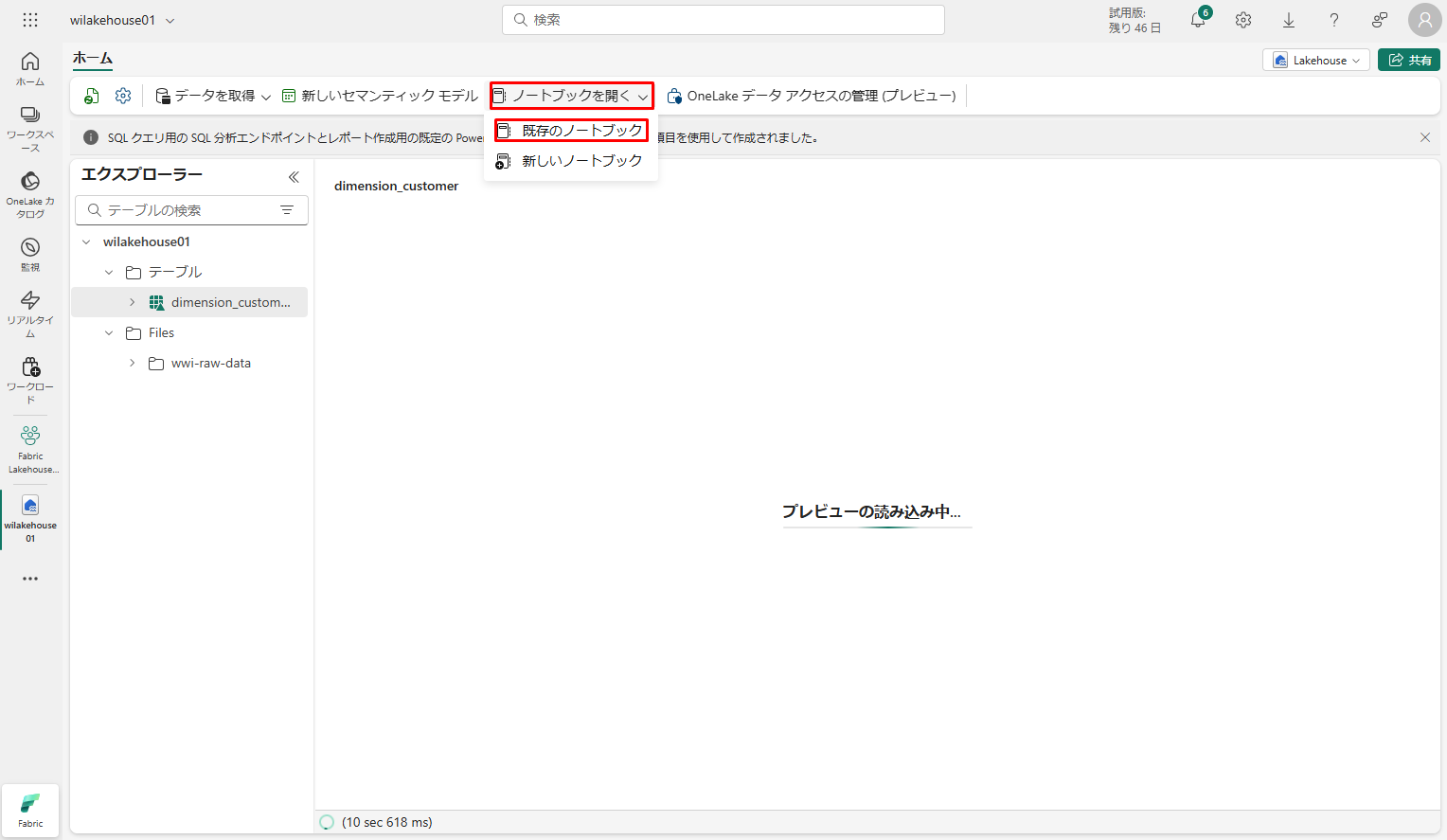Click New semantic model
Screen dimensions: 1447x840
(380, 96)
